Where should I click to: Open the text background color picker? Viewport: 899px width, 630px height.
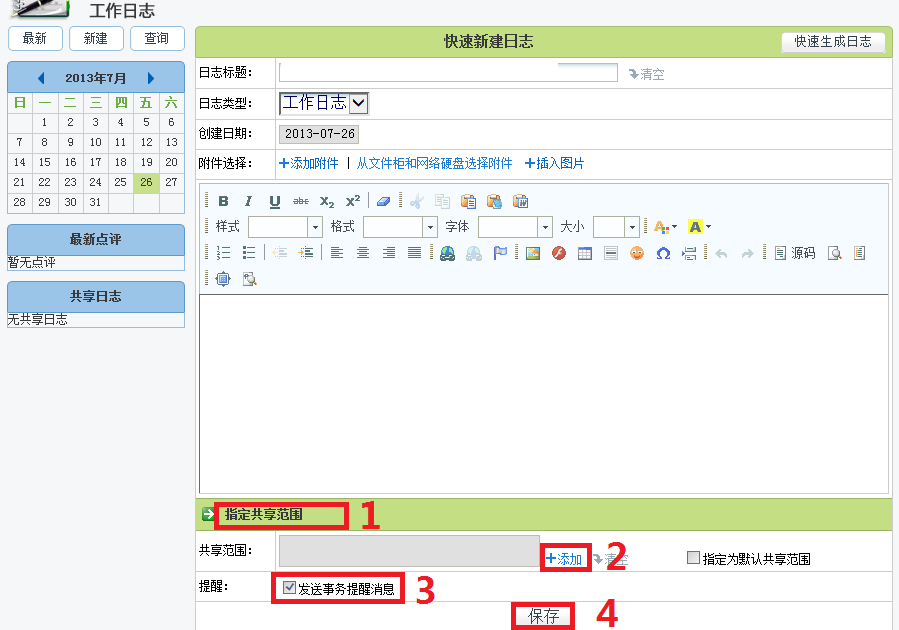pyautogui.click(x=699, y=227)
